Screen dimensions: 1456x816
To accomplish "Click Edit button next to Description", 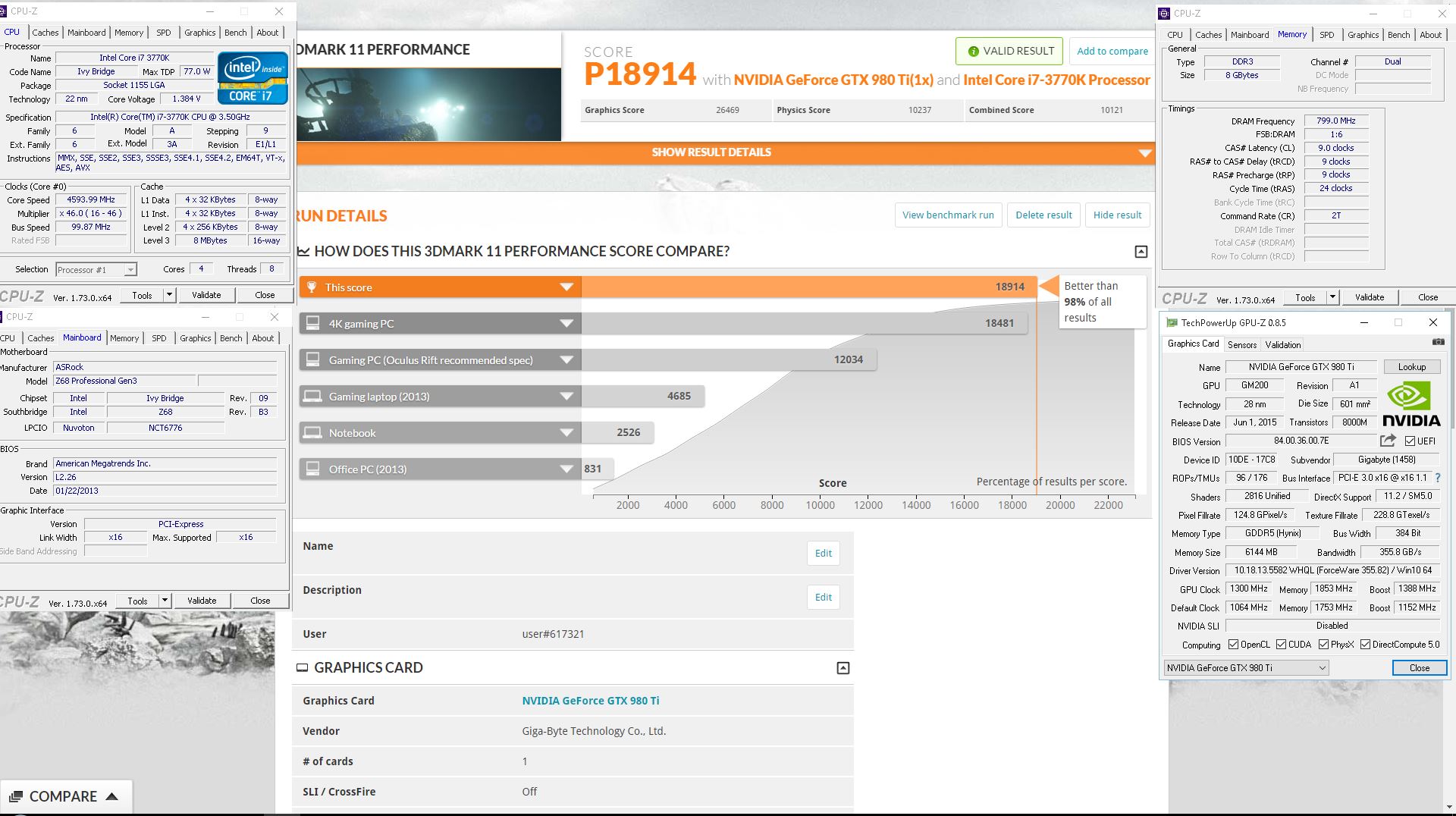I will (824, 597).
